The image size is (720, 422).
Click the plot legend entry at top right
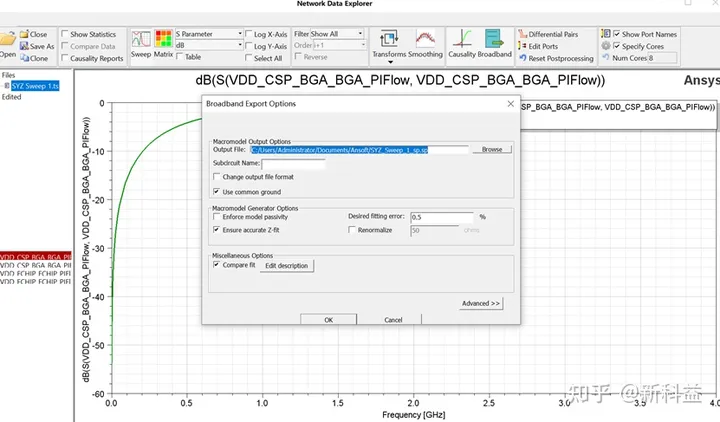[618, 107]
